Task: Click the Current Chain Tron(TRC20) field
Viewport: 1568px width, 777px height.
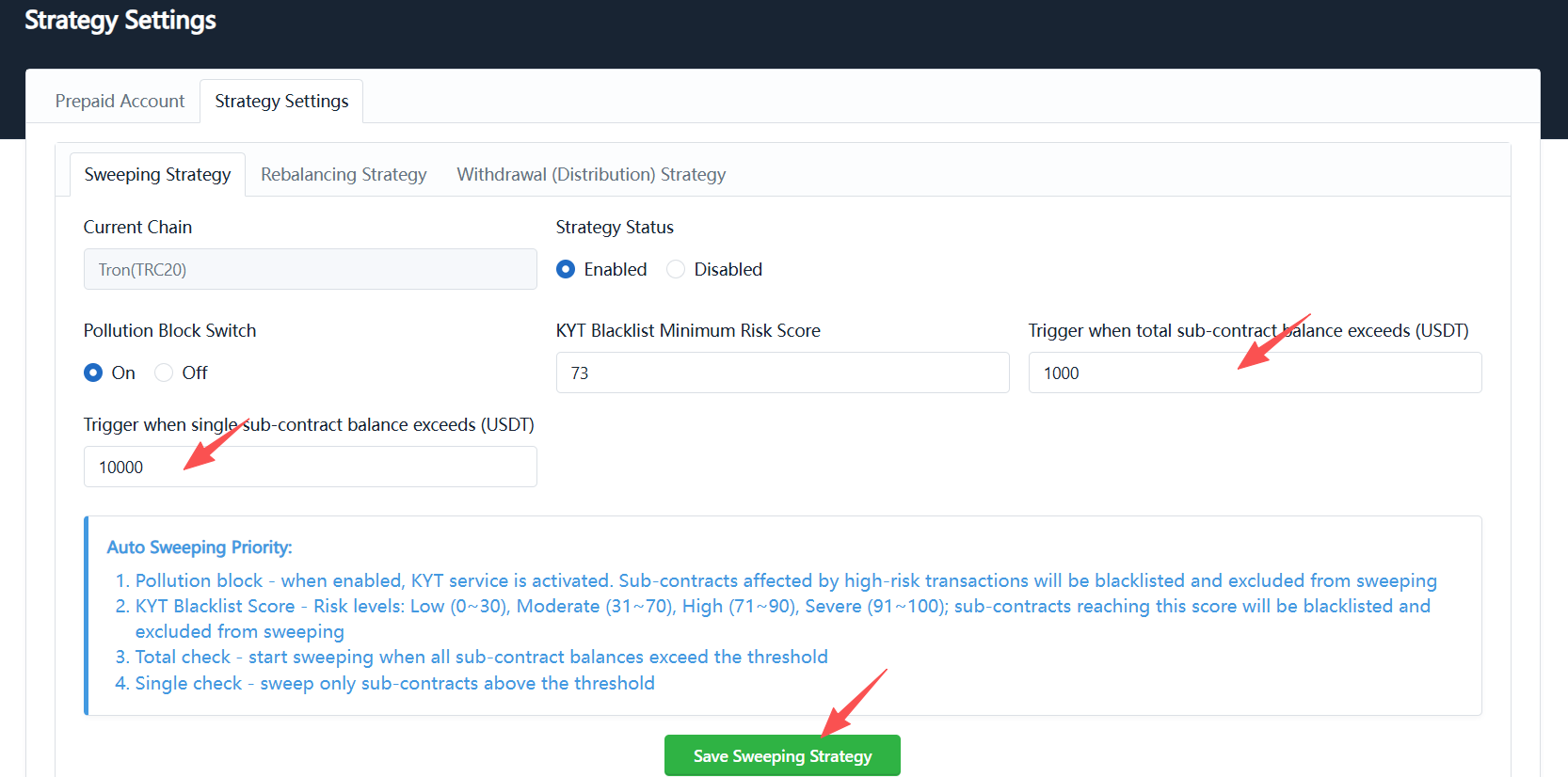Action: [x=311, y=269]
